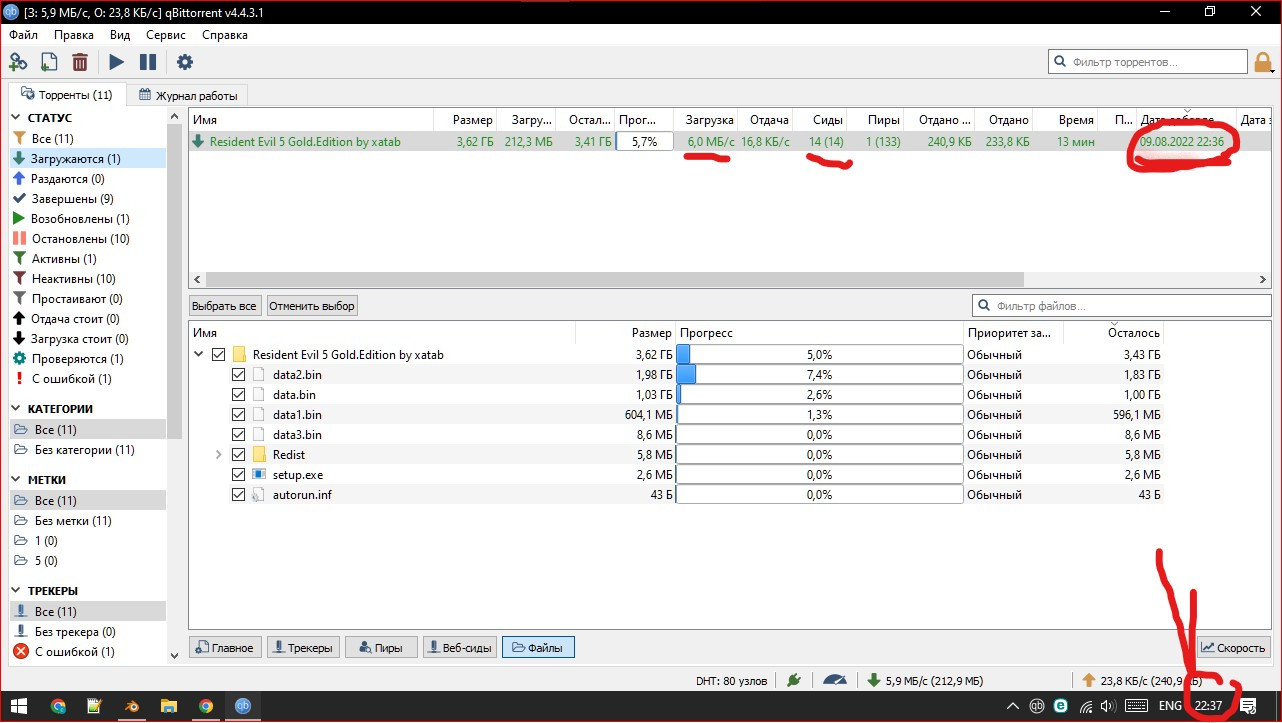
Task: Pause torrents with the pause icon
Action: (x=148, y=62)
